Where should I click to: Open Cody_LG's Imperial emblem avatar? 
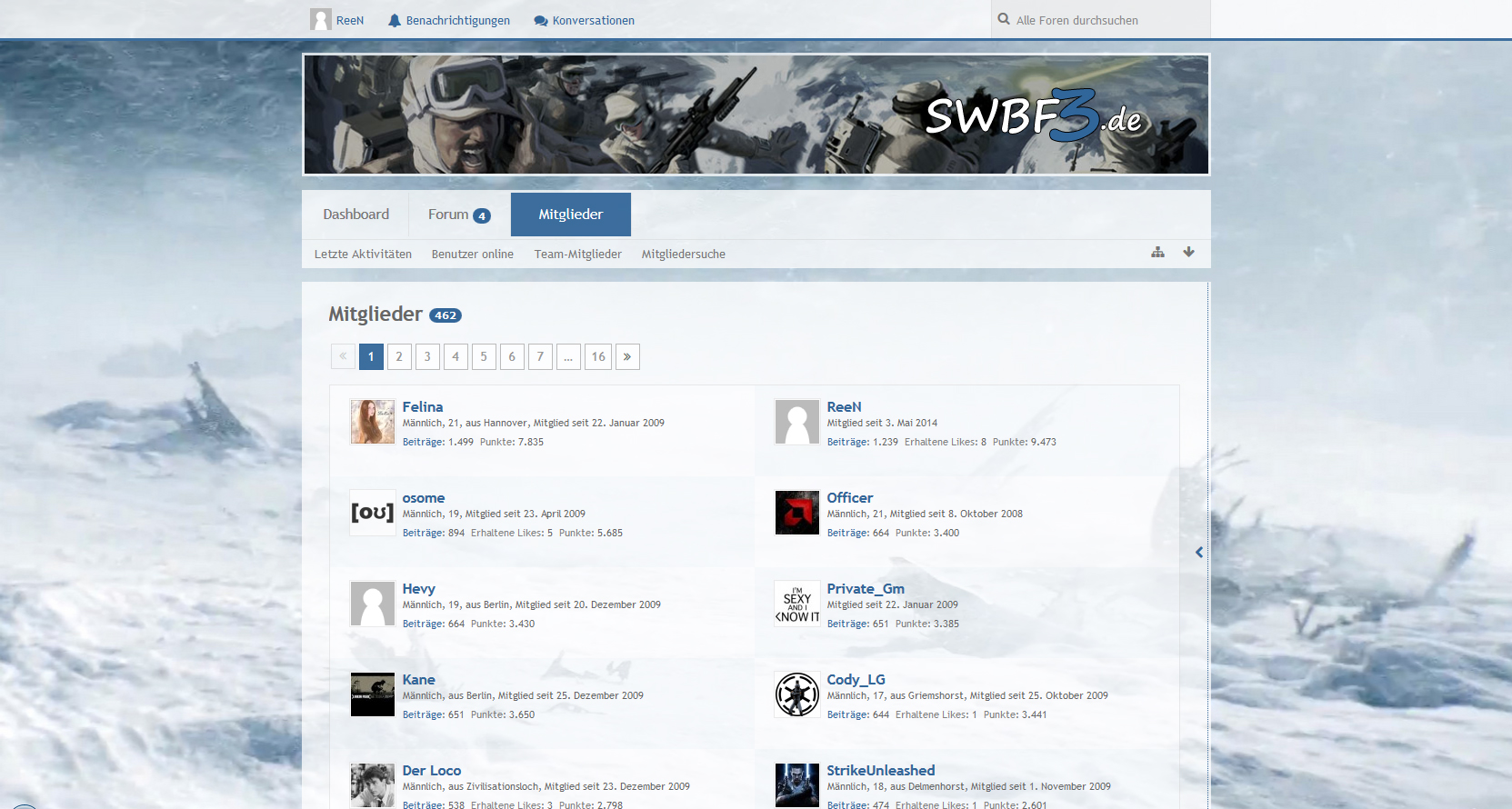[x=797, y=694]
